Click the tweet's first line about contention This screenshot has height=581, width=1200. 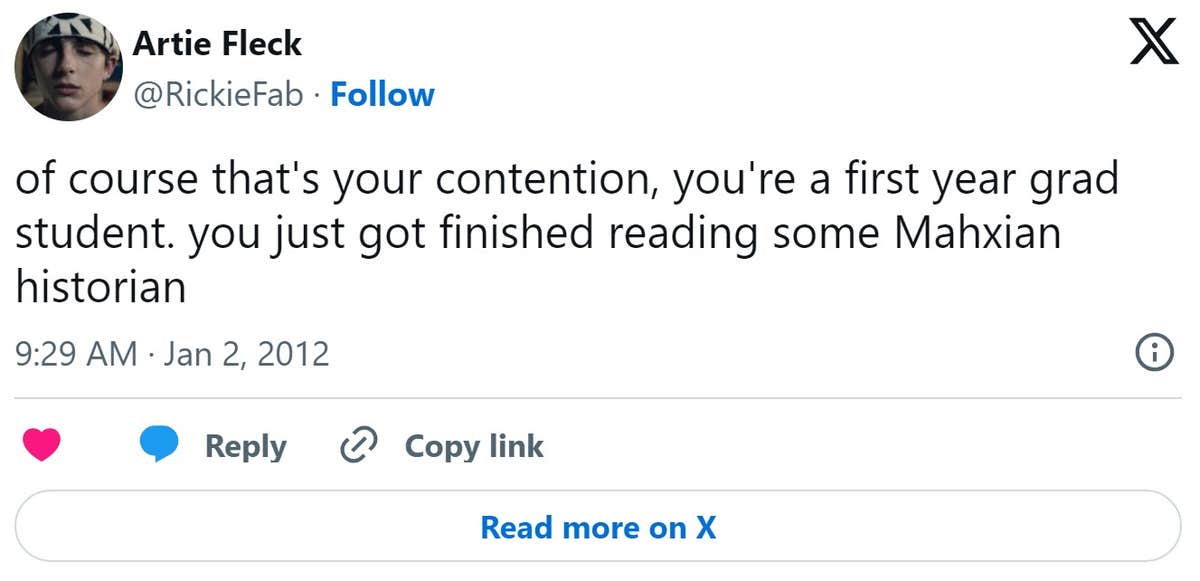tap(566, 181)
